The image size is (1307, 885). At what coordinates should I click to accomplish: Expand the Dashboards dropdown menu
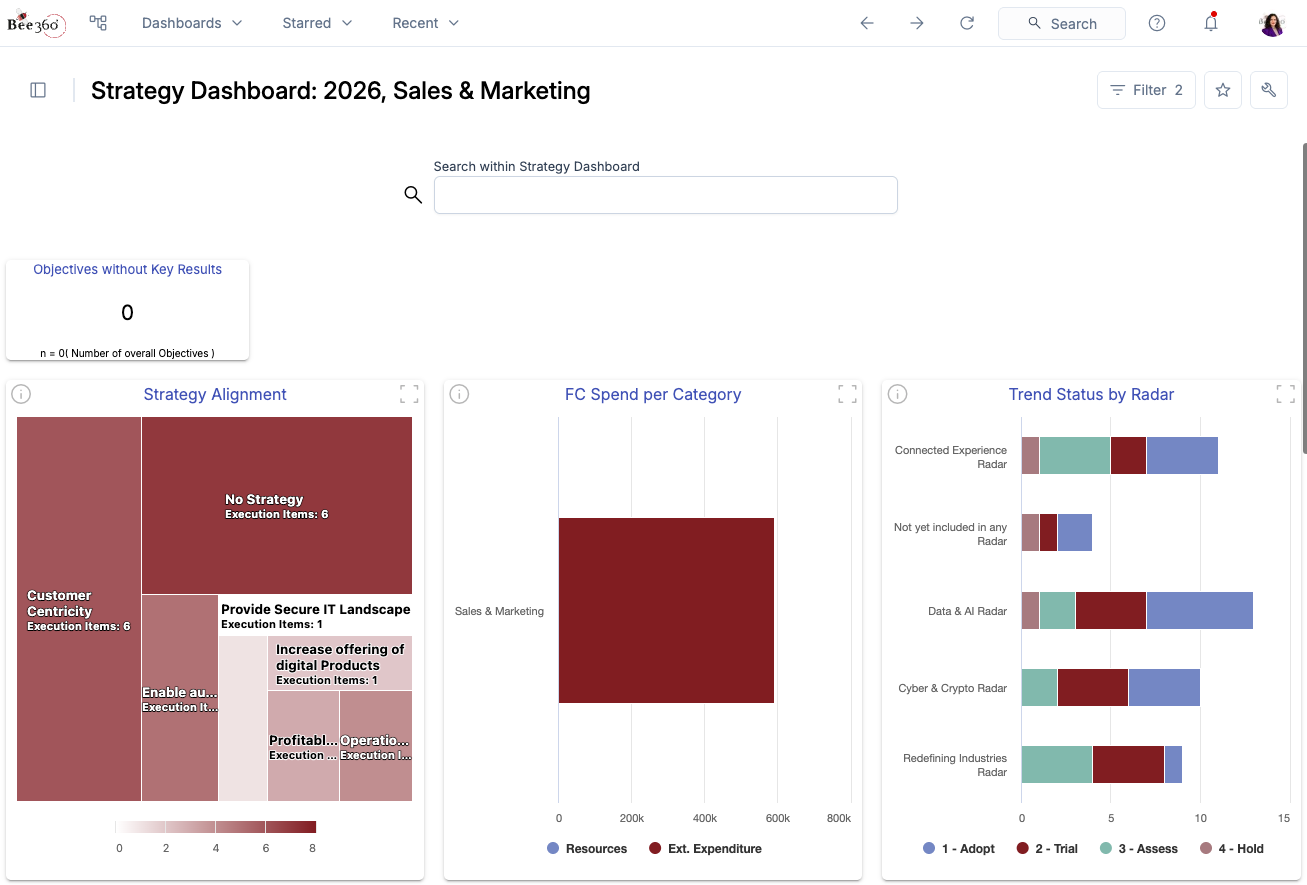pos(192,23)
